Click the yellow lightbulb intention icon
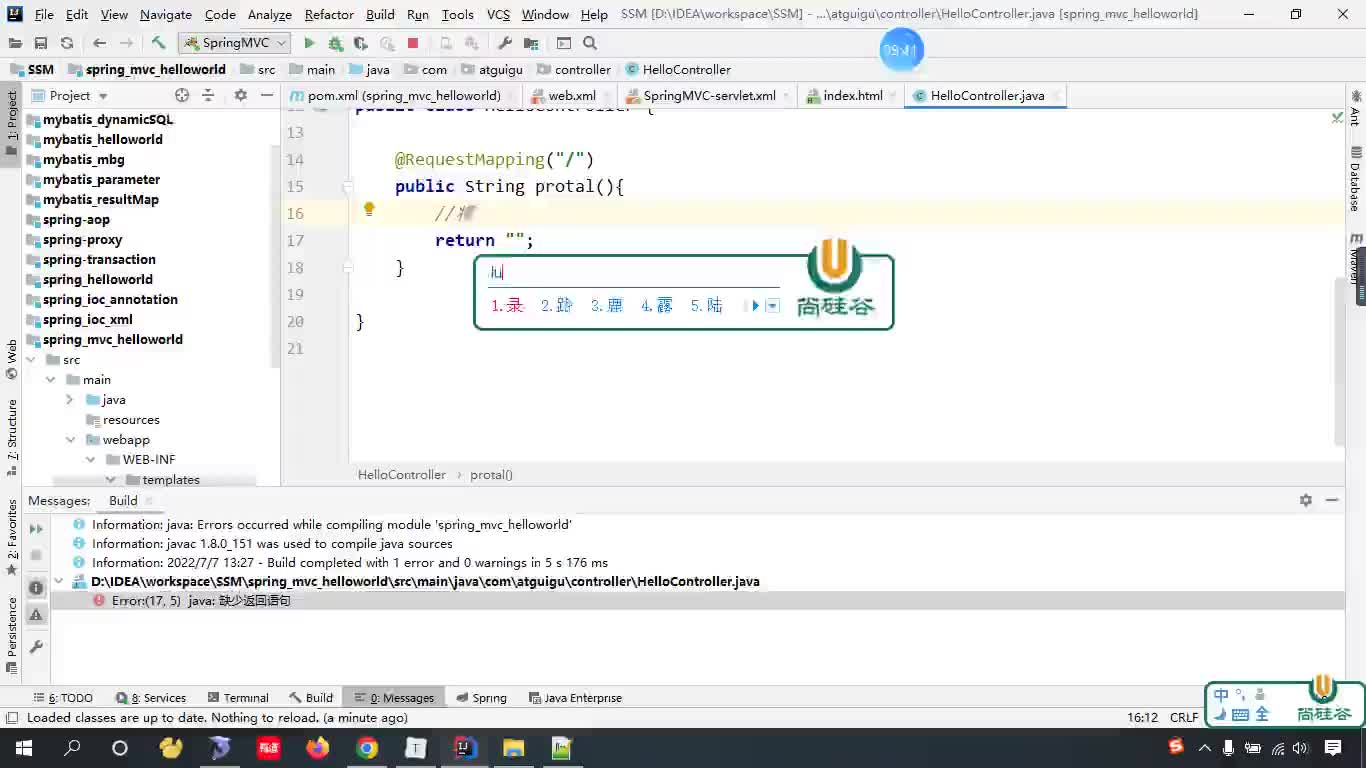Viewport: 1366px width, 768px height. pos(369,209)
